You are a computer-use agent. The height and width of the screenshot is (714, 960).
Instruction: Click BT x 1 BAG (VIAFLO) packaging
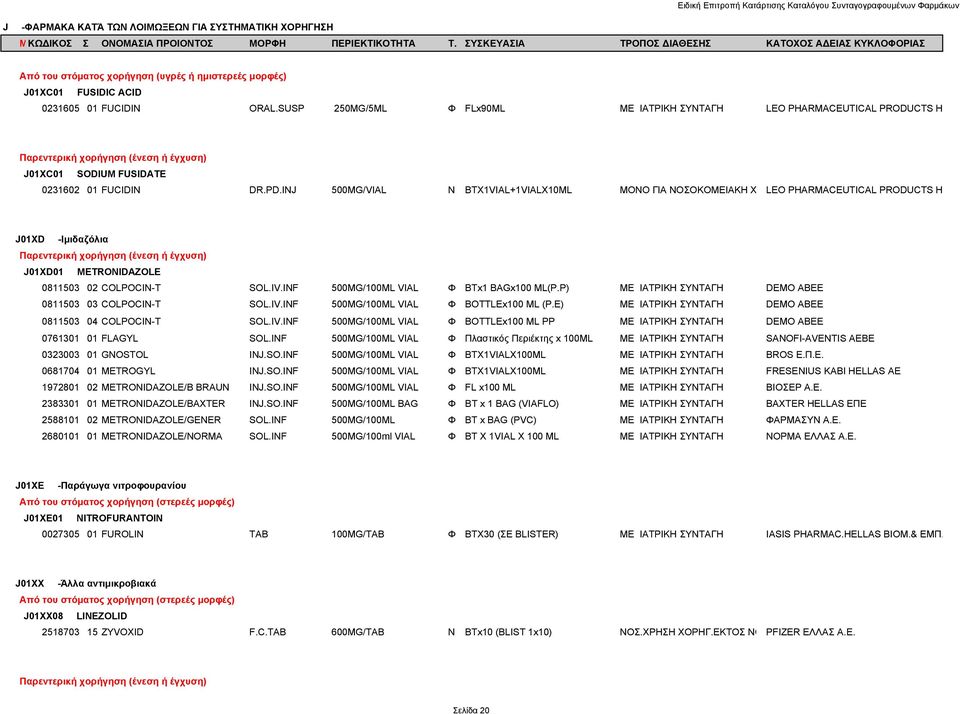[511, 404]
